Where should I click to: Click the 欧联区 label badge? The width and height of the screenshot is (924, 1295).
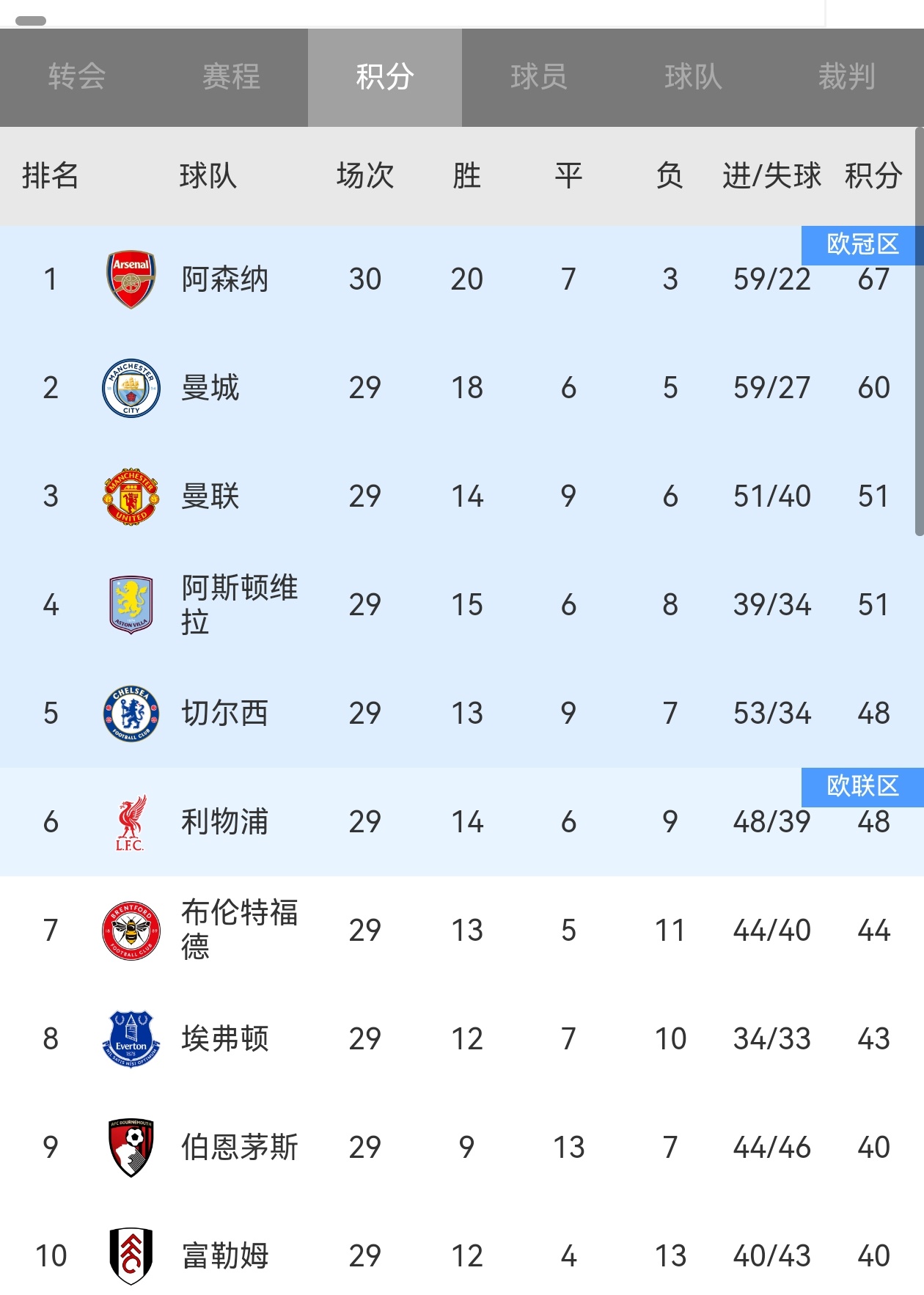(x=862, y=787)
